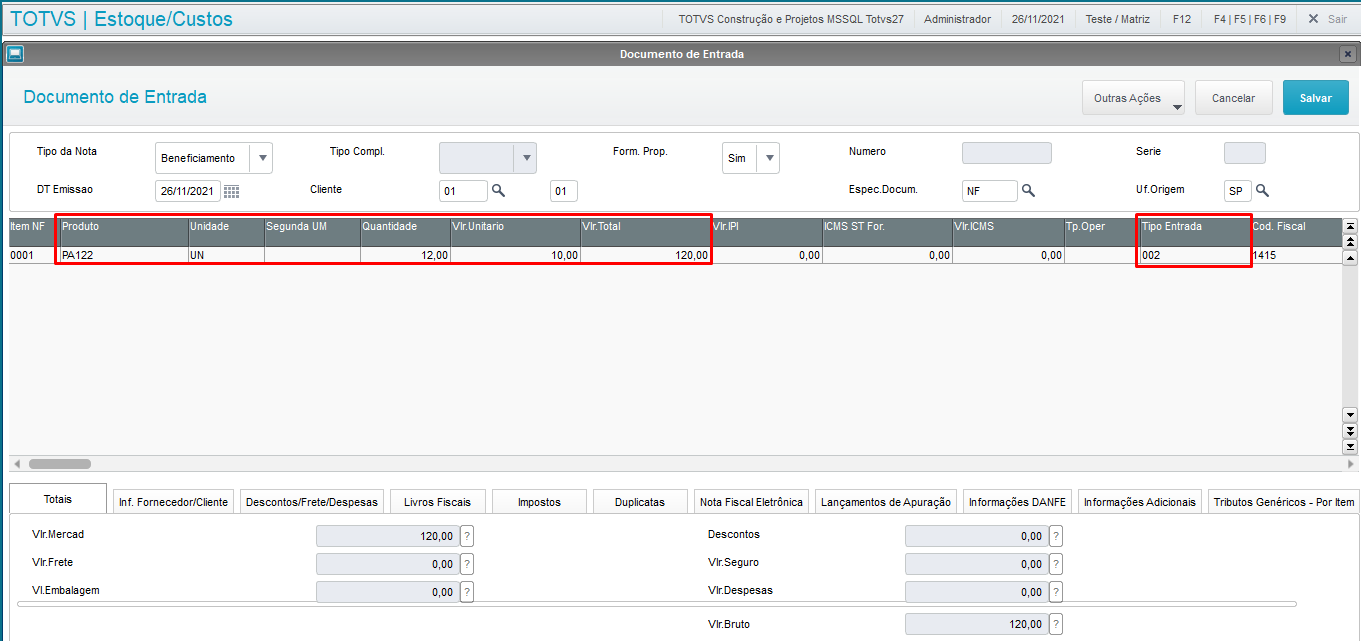
Task: Open the Outras Ações dropdown menu
Action: (x=1133, y=98)
